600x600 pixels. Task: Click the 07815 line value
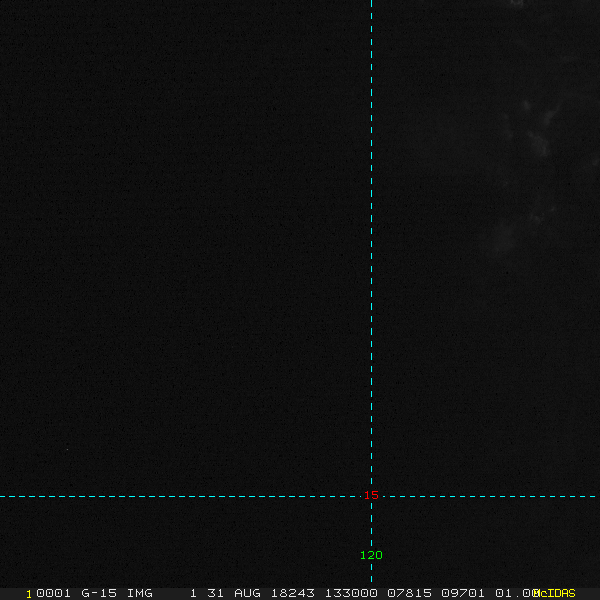409,593
